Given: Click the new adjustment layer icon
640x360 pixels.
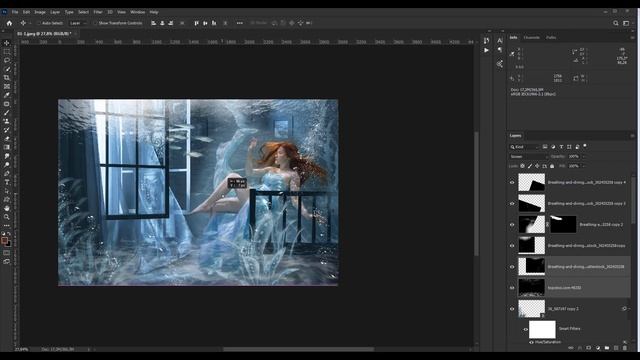Looking at the screenshot, I should pyautogui.click(x=598, y=348).
